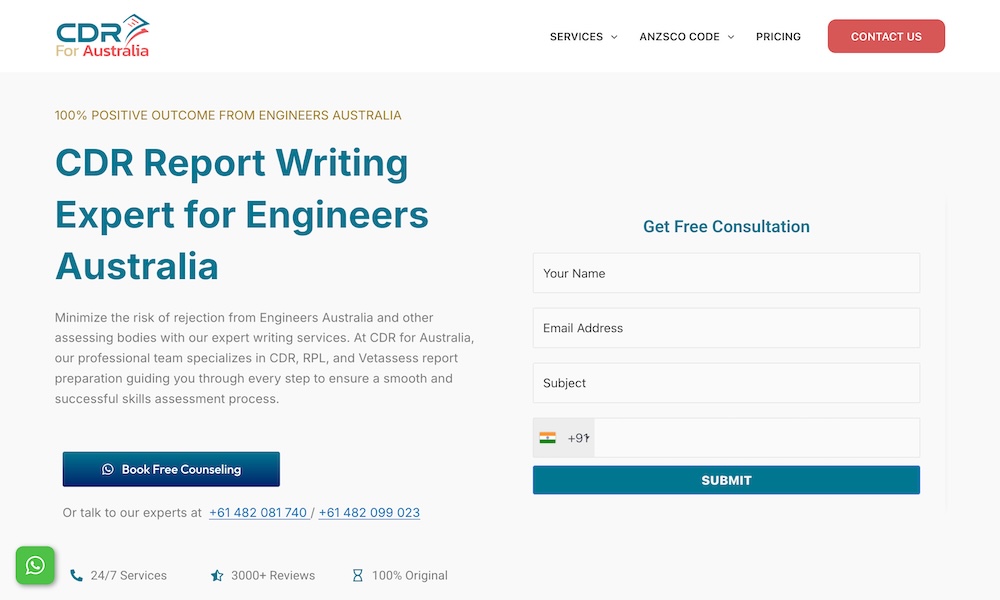The image size is (1000, 600).
Task: Call the +61 482 099 023 number
Action: 369,513
